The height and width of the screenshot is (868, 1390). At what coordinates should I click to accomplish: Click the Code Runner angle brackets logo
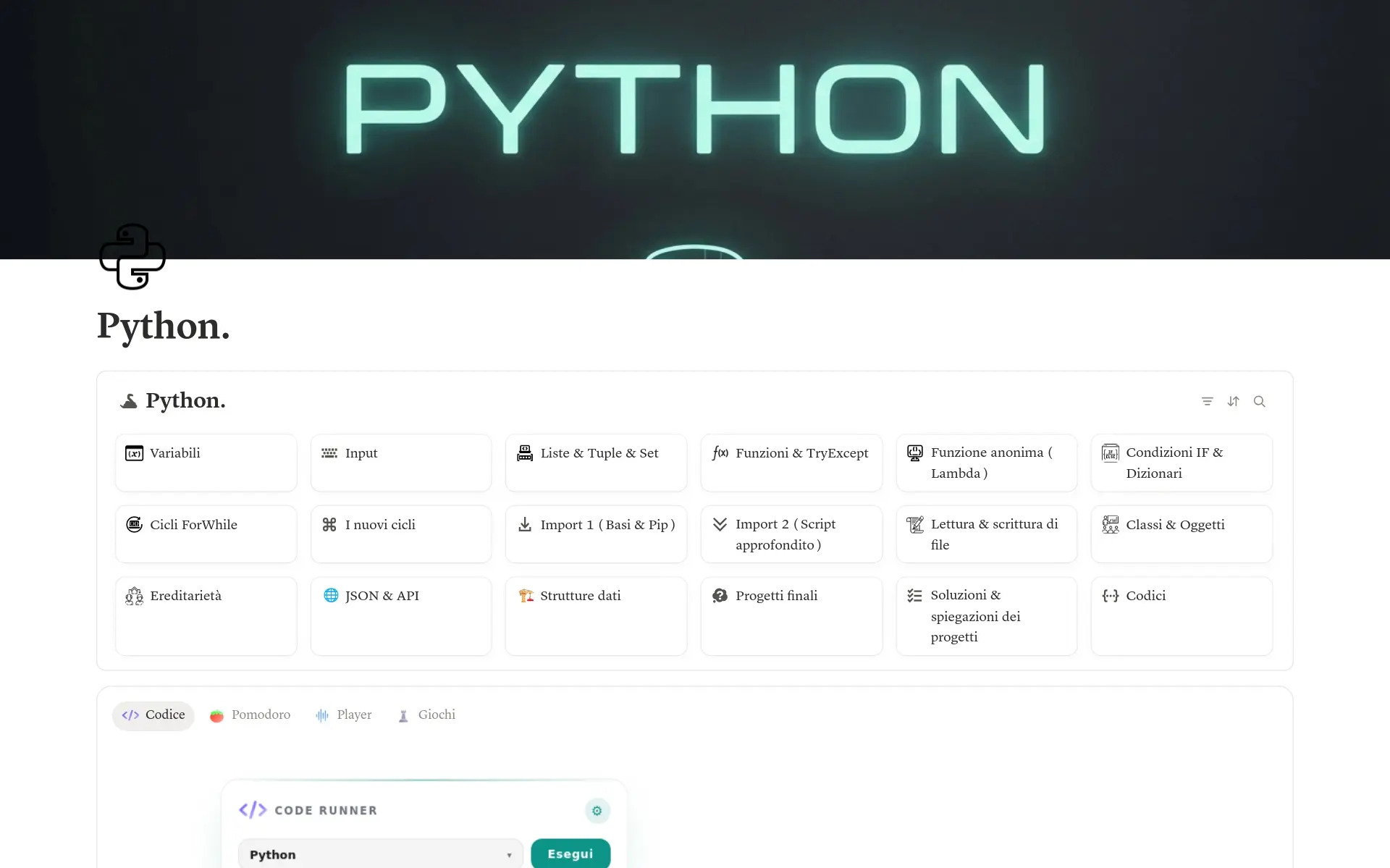point(253,810)
